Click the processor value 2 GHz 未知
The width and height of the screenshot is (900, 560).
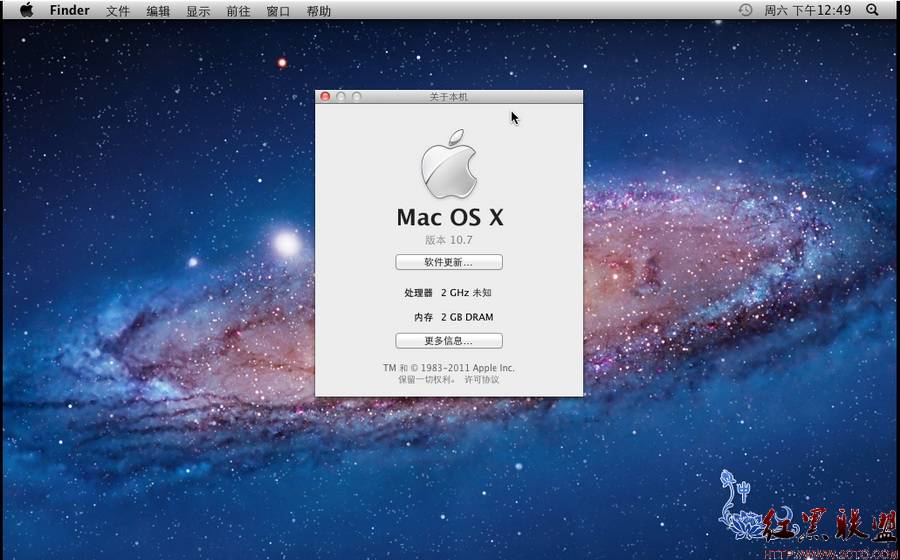pos(466,293)
